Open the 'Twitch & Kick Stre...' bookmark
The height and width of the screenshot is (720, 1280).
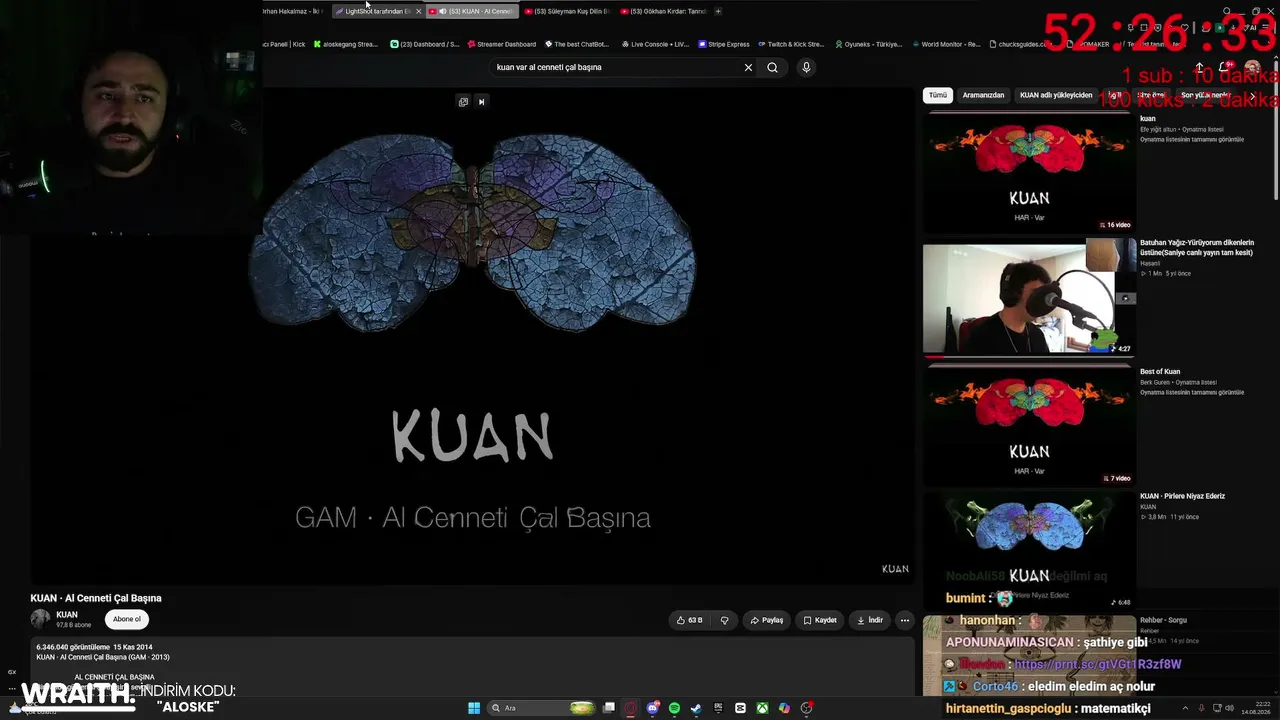(x=791, y=44)
